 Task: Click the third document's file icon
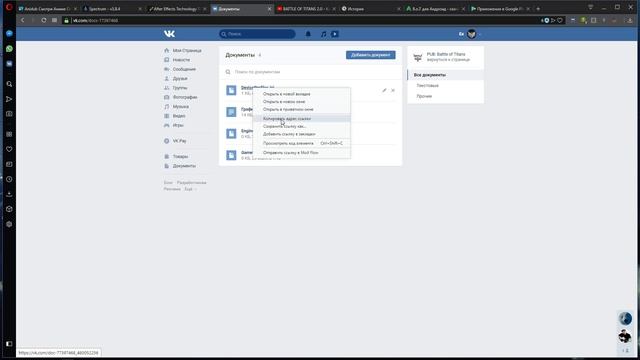click(x=231, y=133)
